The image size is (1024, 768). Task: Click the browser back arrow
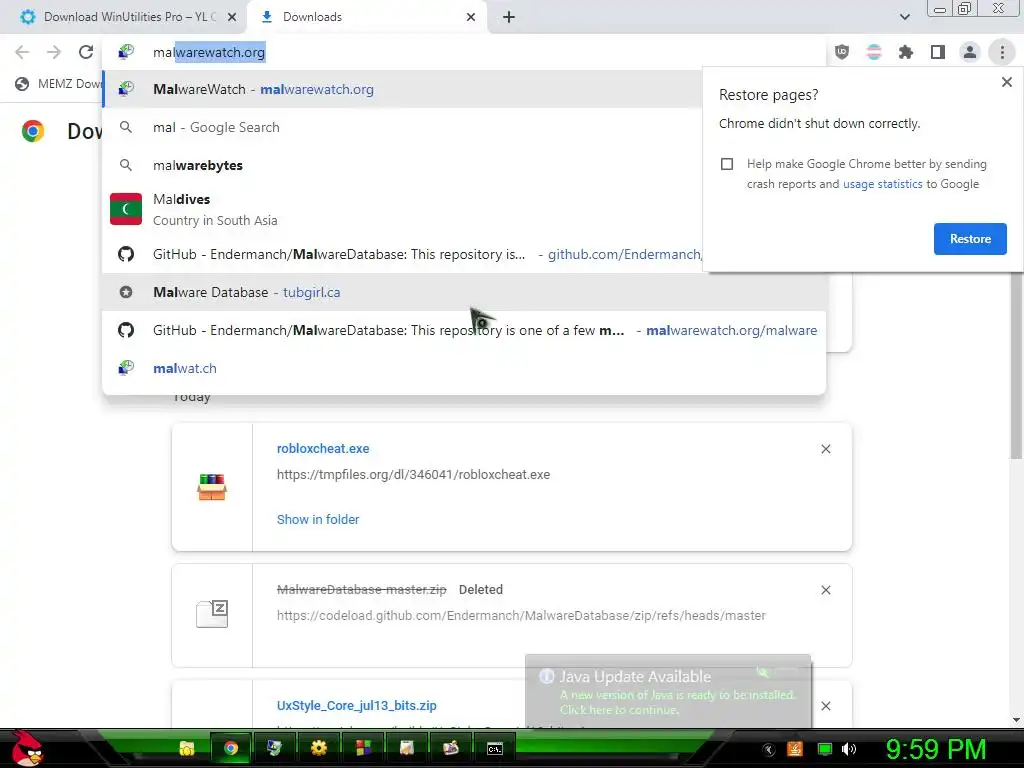[22, 52]
